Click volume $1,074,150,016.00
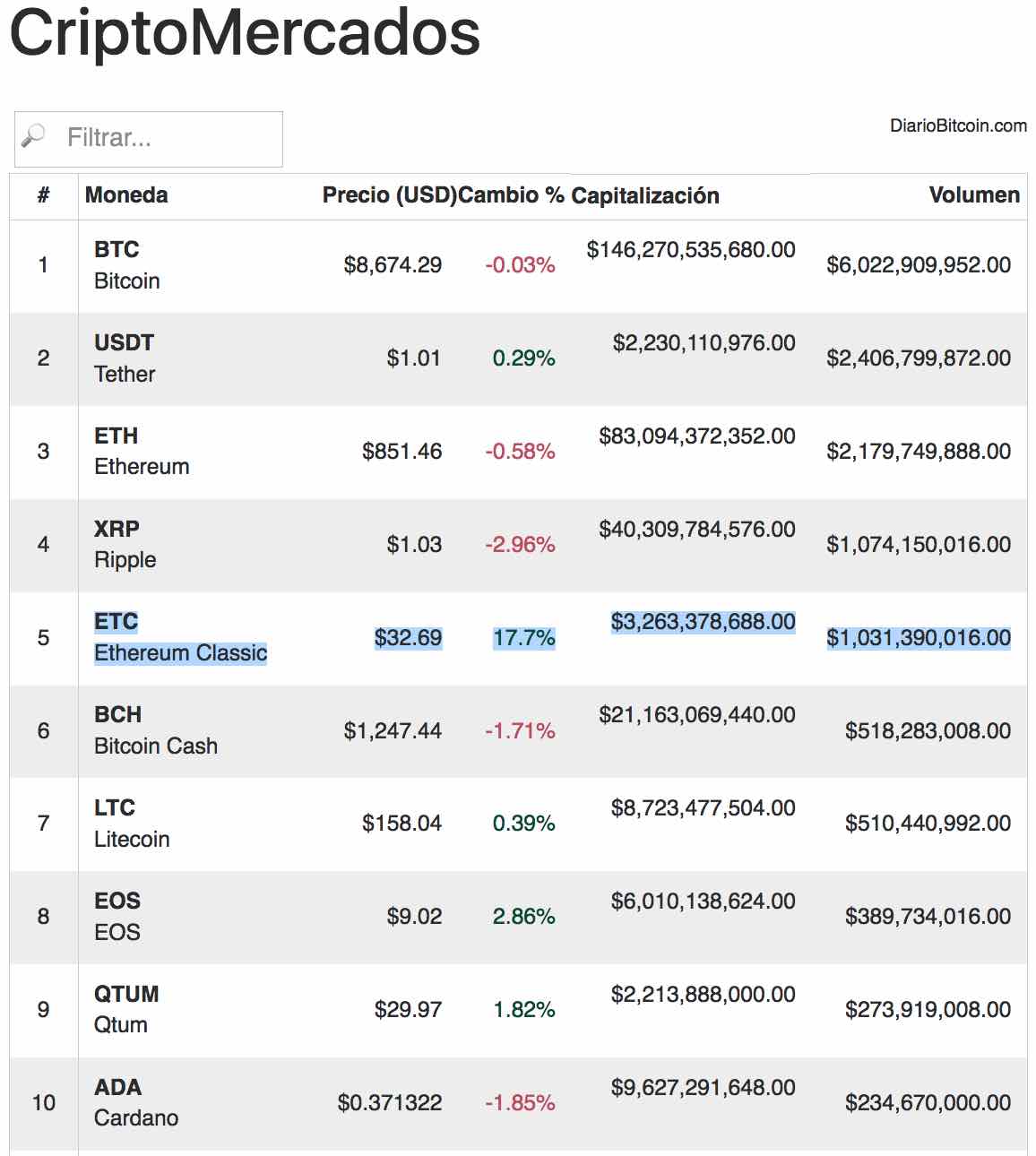The width and height of the screenshot is (1036, 1156). tap(919, 545)
